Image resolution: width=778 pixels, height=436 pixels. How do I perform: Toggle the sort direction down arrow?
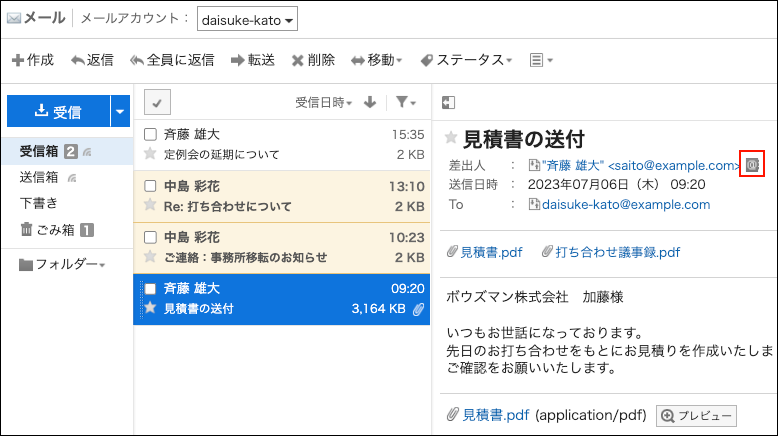pyautogui.click(x=370, y=102)
